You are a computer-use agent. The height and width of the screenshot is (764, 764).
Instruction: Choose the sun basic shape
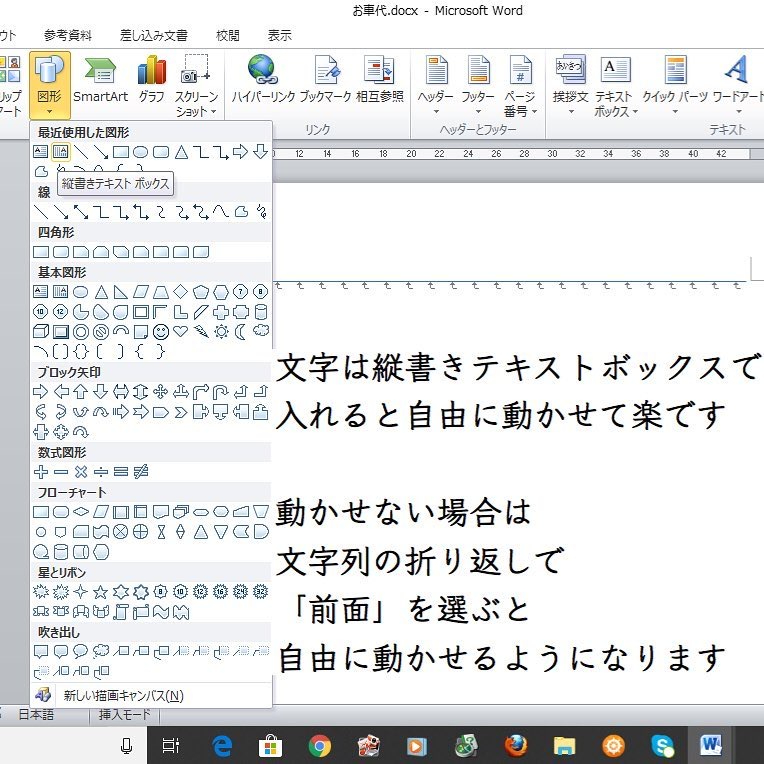pos(221,332)
